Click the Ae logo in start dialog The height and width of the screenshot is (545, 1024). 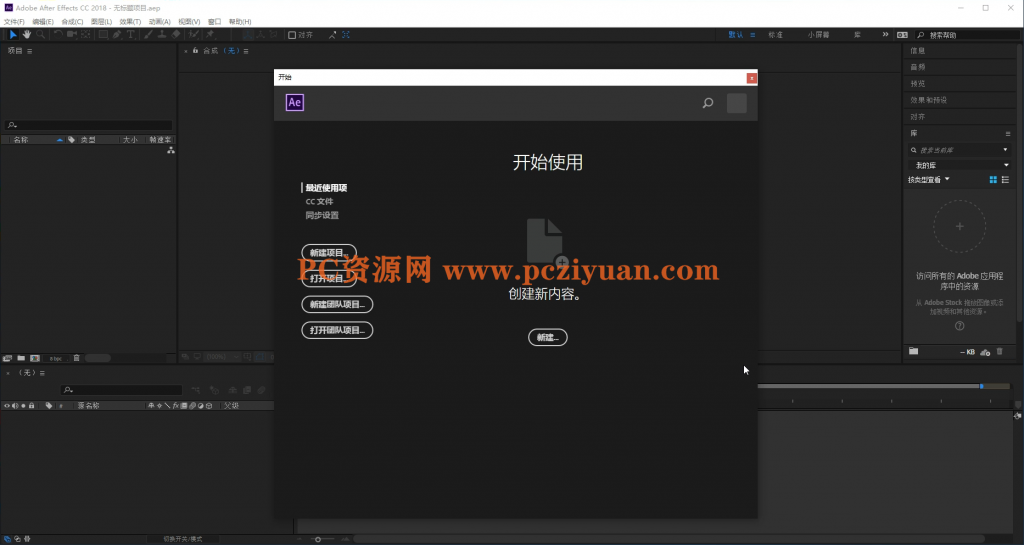click(295, 102)
